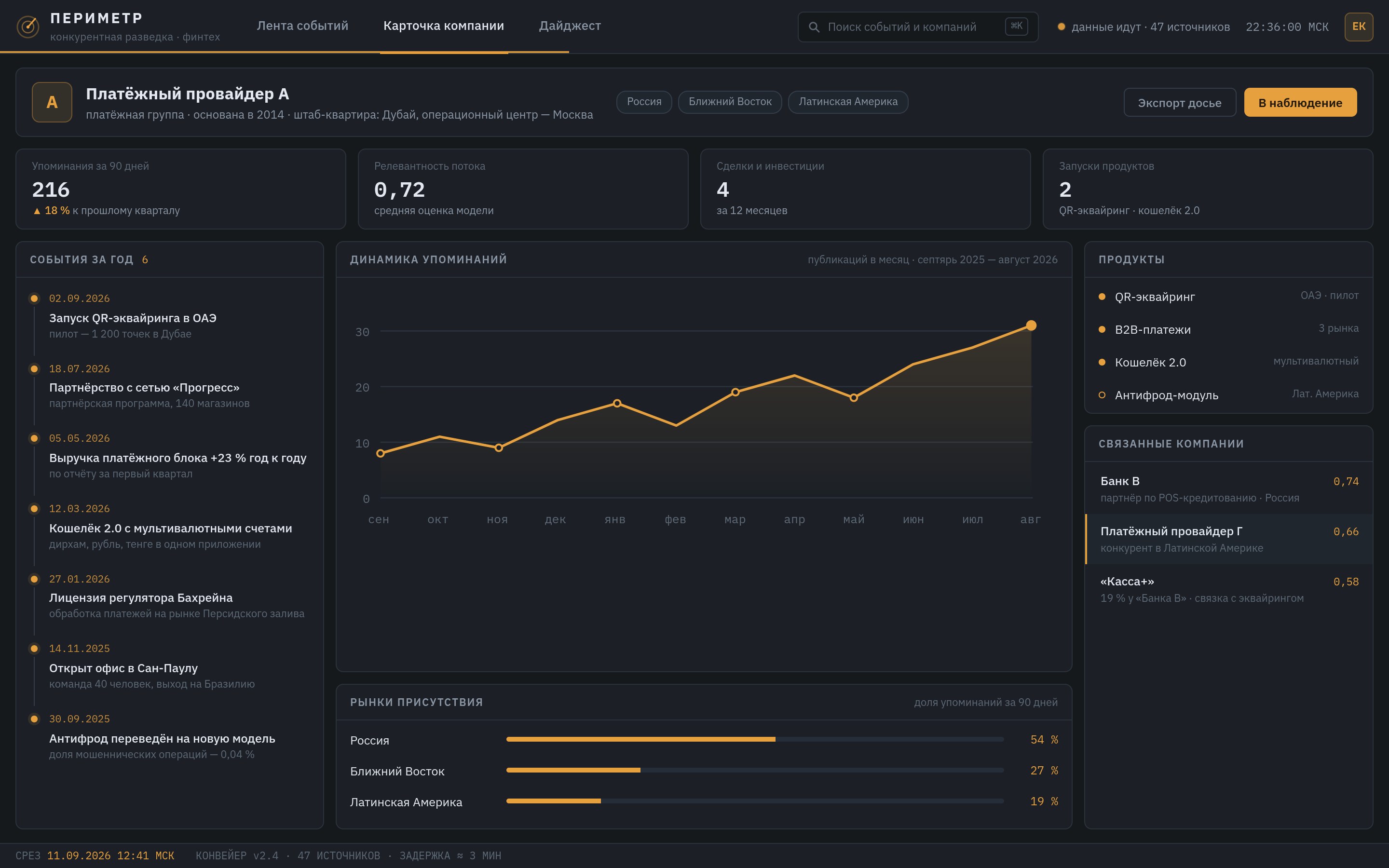
Task: Click timeline marker for 30.09.2025 event
Action: (x=34, y=719)
